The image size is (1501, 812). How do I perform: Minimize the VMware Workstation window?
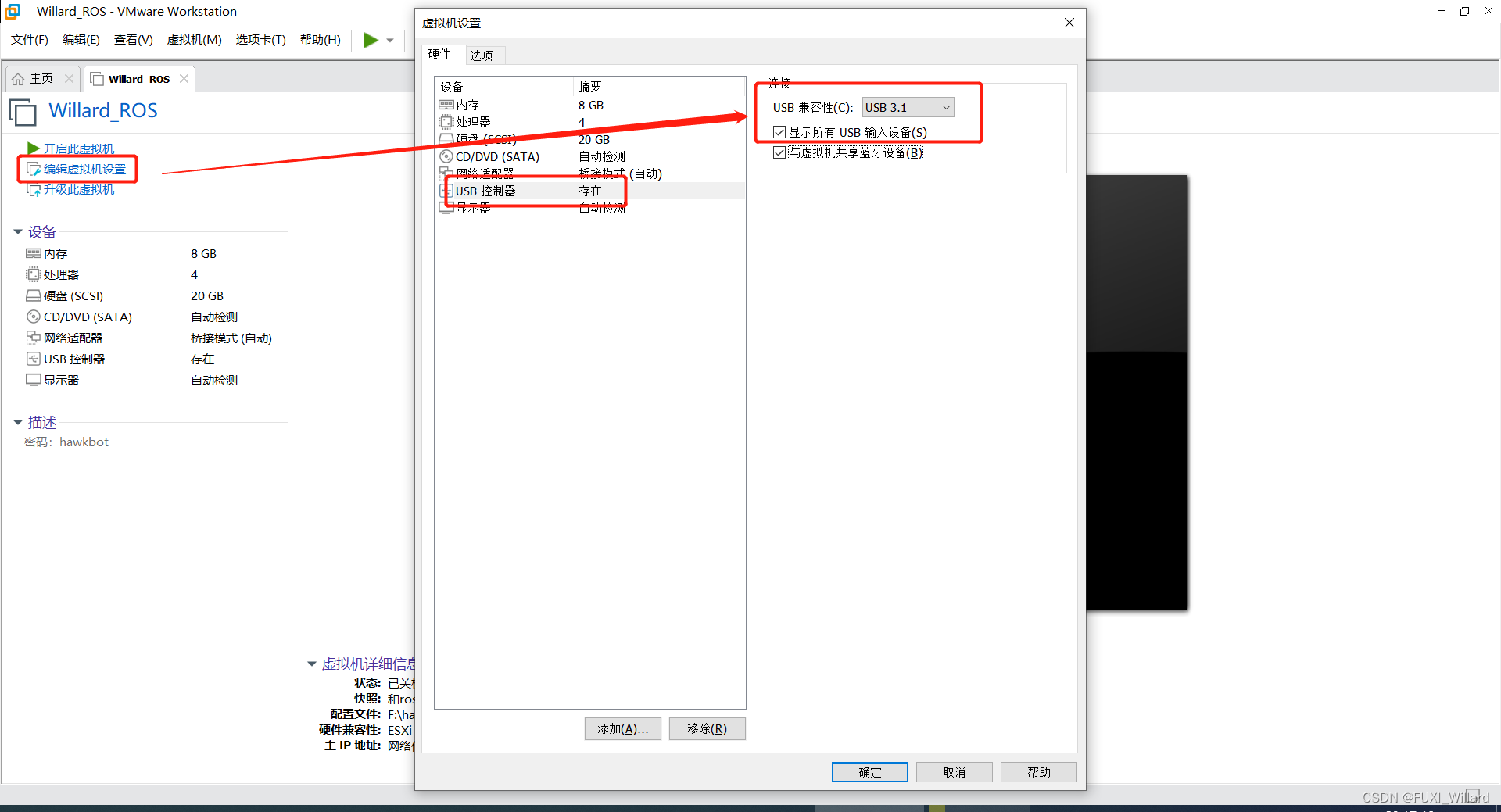[1442, 11]
